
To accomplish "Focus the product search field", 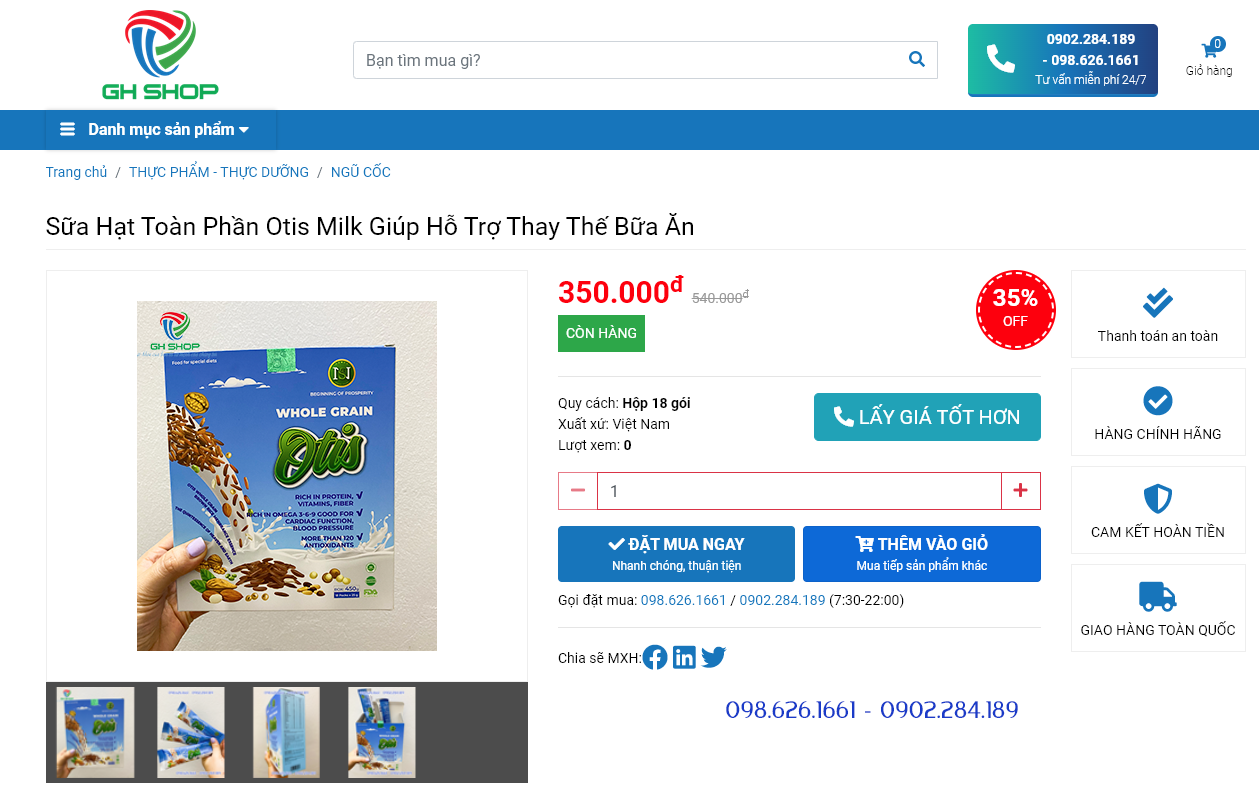I will (629, 60).
